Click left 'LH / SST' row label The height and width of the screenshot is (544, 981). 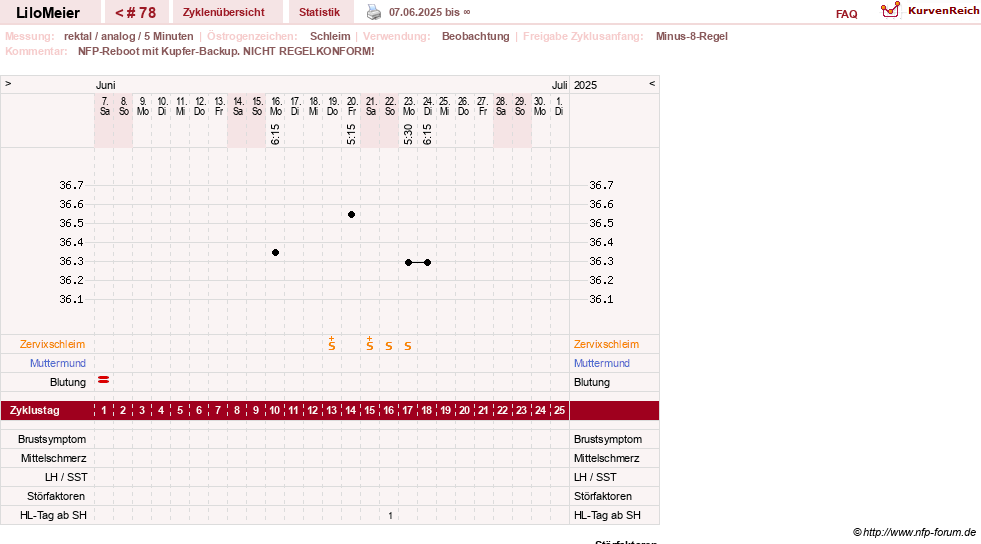click(x=66, y=477)
